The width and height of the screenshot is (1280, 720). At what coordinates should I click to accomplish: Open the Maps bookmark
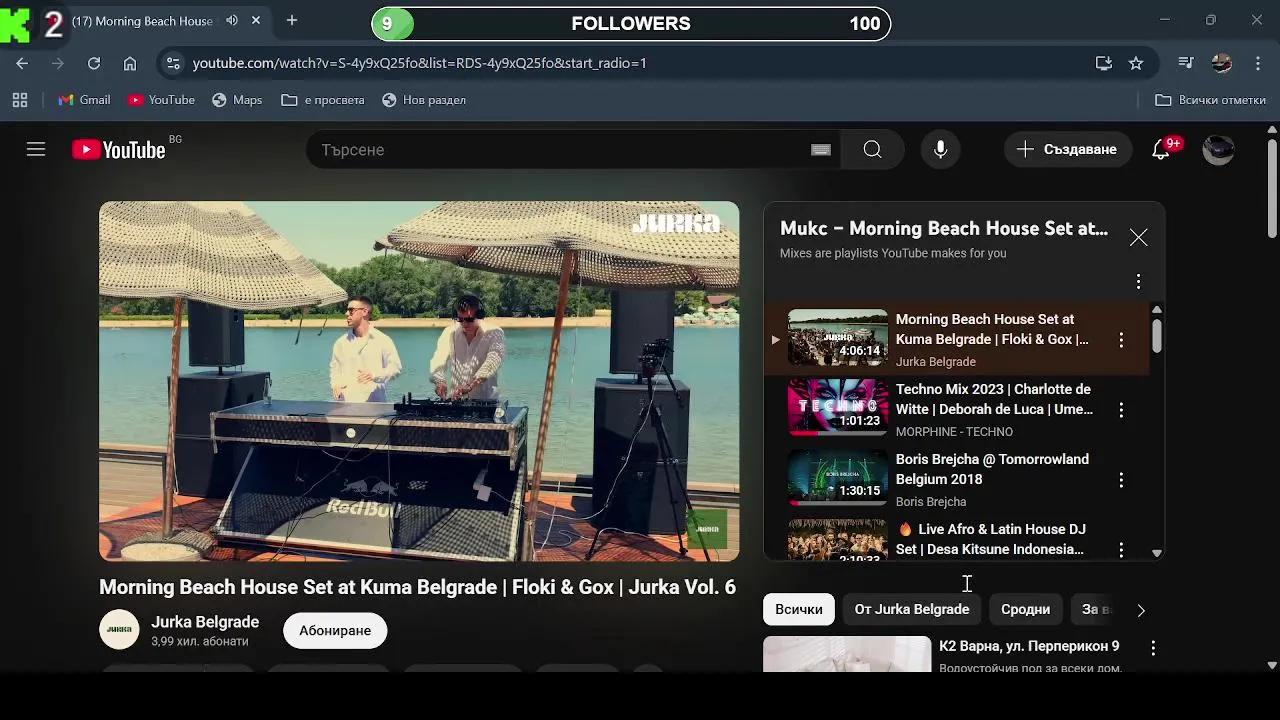[237, 100]
